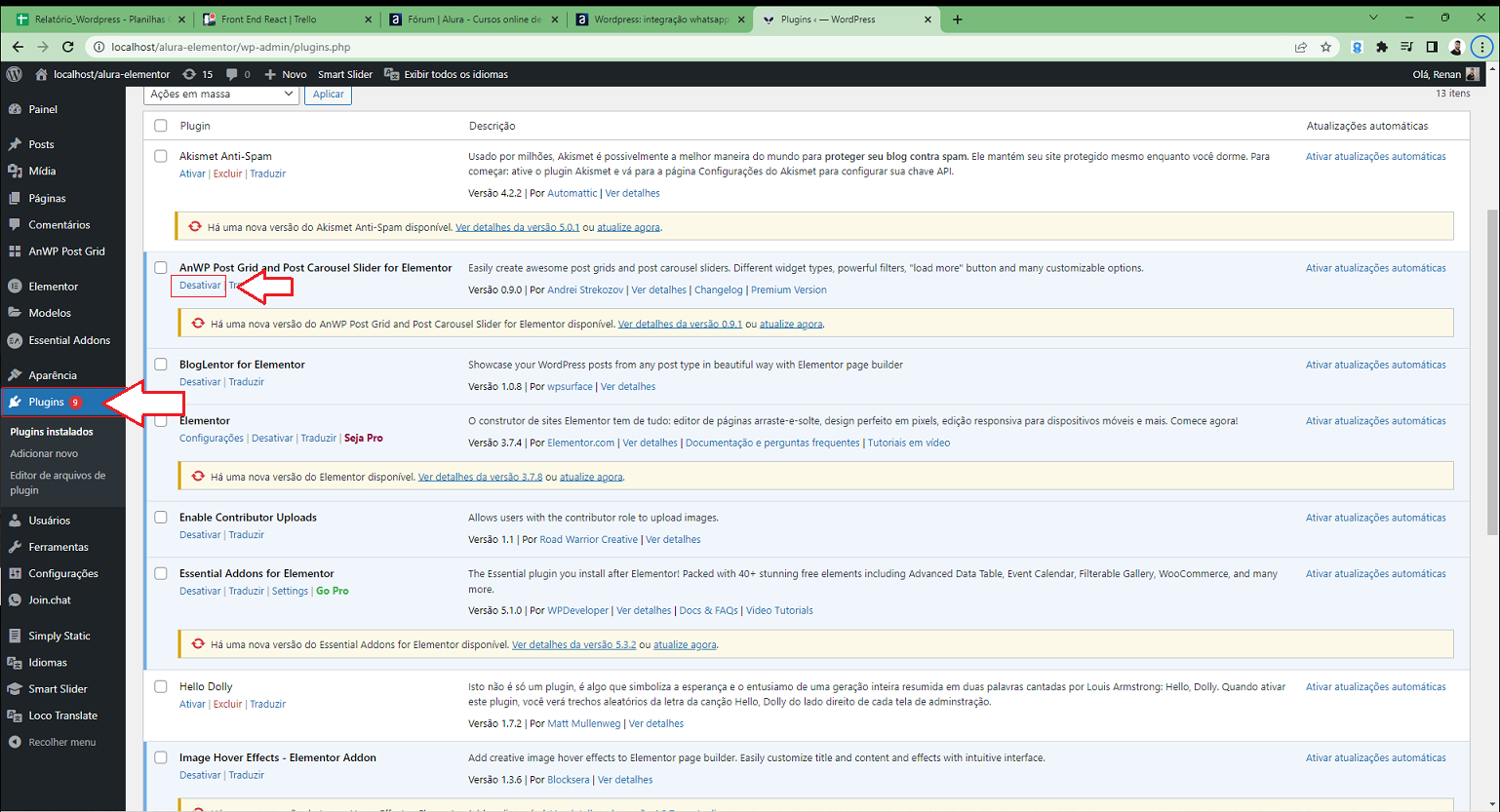Image resolution: width=1500 pixels, height=812 pixels.
Task: Check the Enable Contributor Uploads checkbox
Action: 161,518
